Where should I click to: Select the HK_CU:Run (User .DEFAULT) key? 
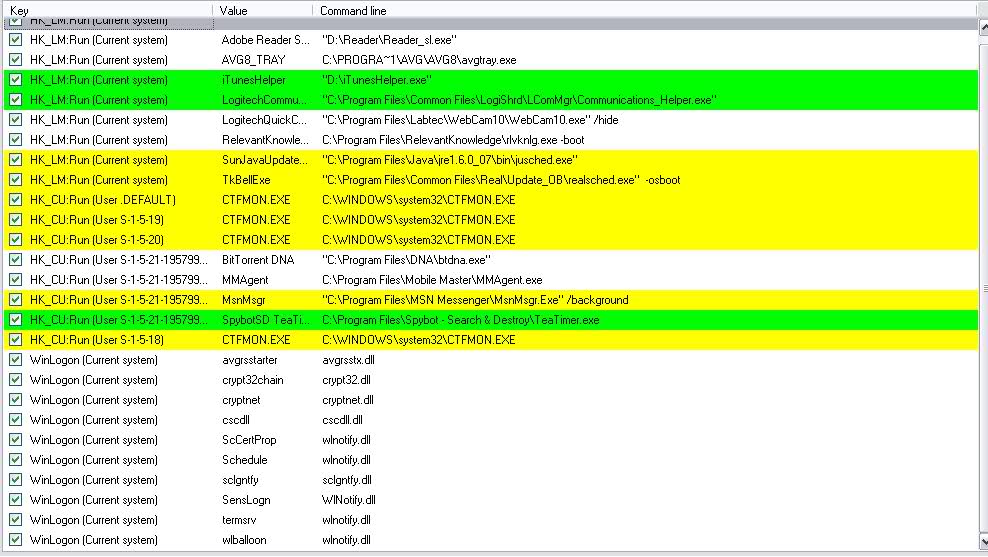coord(103,200)
